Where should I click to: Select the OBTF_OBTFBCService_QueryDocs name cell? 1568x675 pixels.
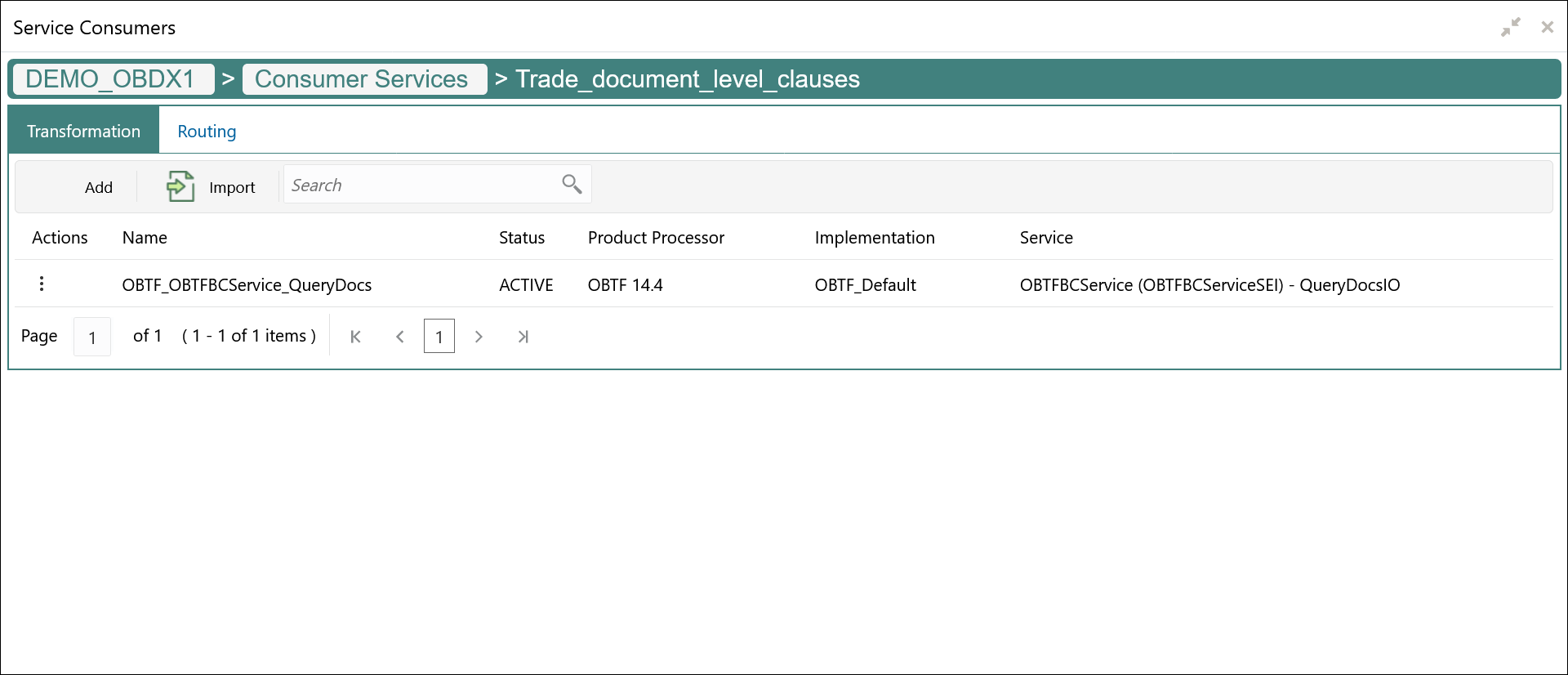247,284
